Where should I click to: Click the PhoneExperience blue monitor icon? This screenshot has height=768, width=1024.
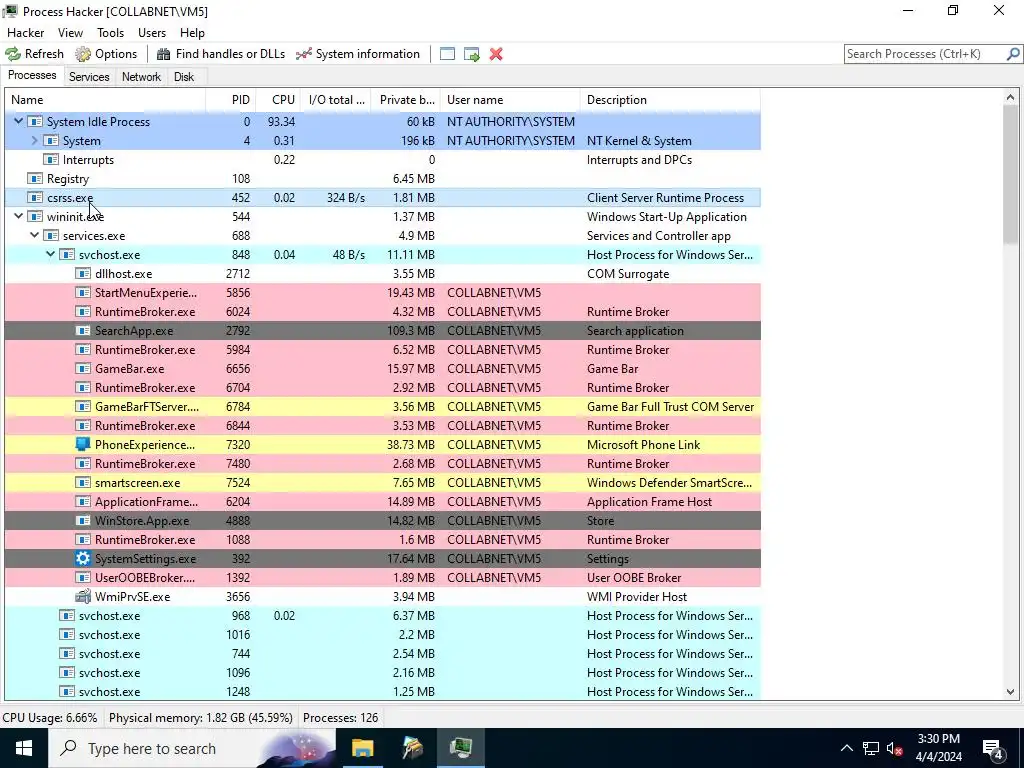[83, 444]
